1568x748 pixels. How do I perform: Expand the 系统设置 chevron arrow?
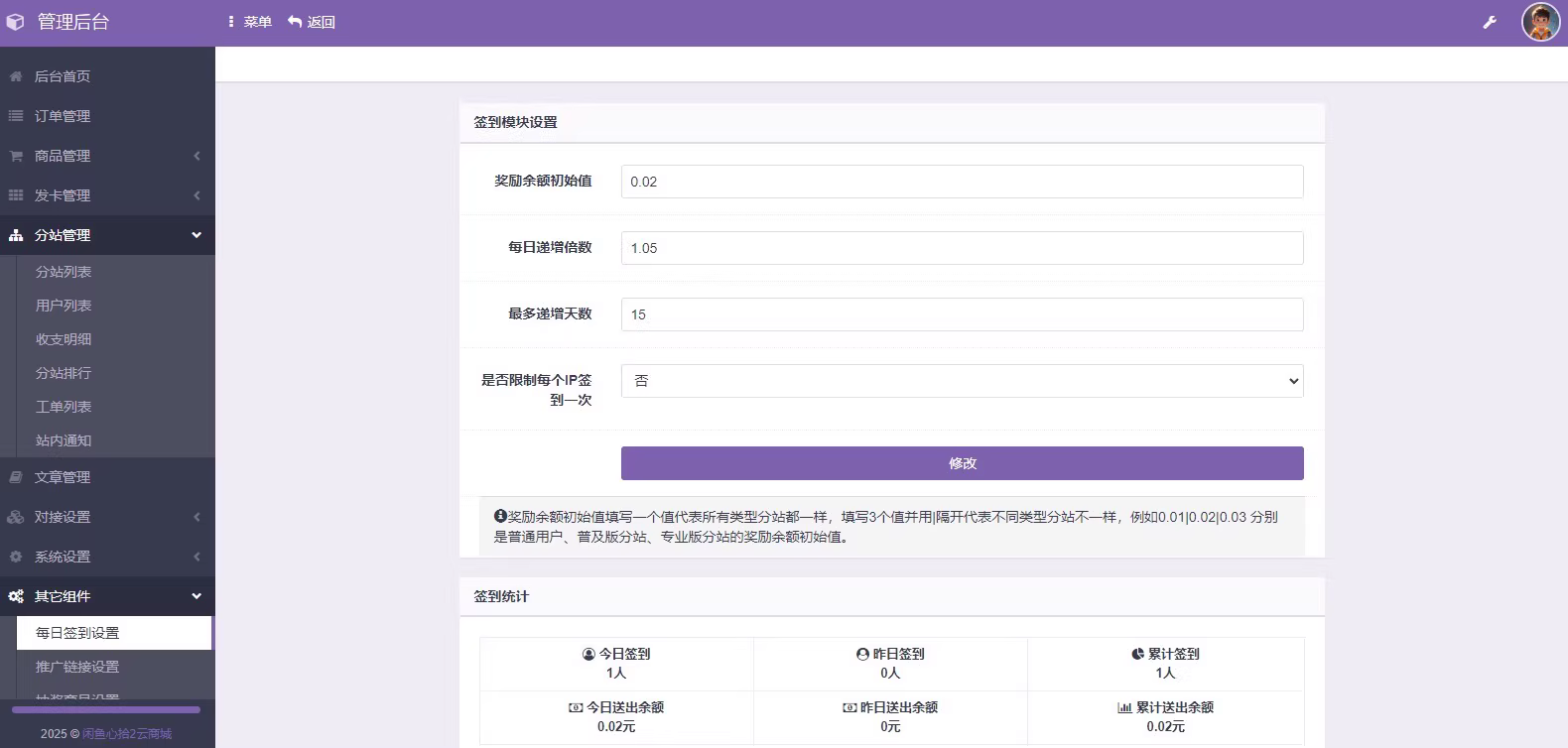pyautogui.click(x=196, y=557)
